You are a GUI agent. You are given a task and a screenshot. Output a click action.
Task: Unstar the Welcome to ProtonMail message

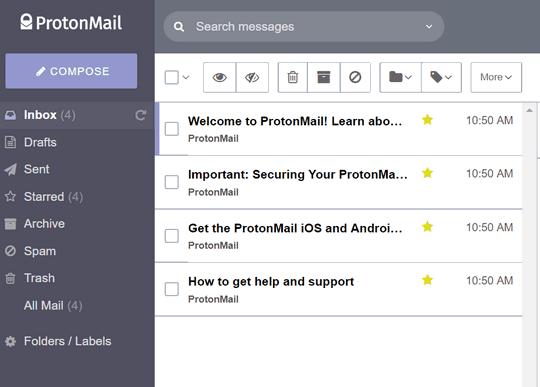[427, 120]
